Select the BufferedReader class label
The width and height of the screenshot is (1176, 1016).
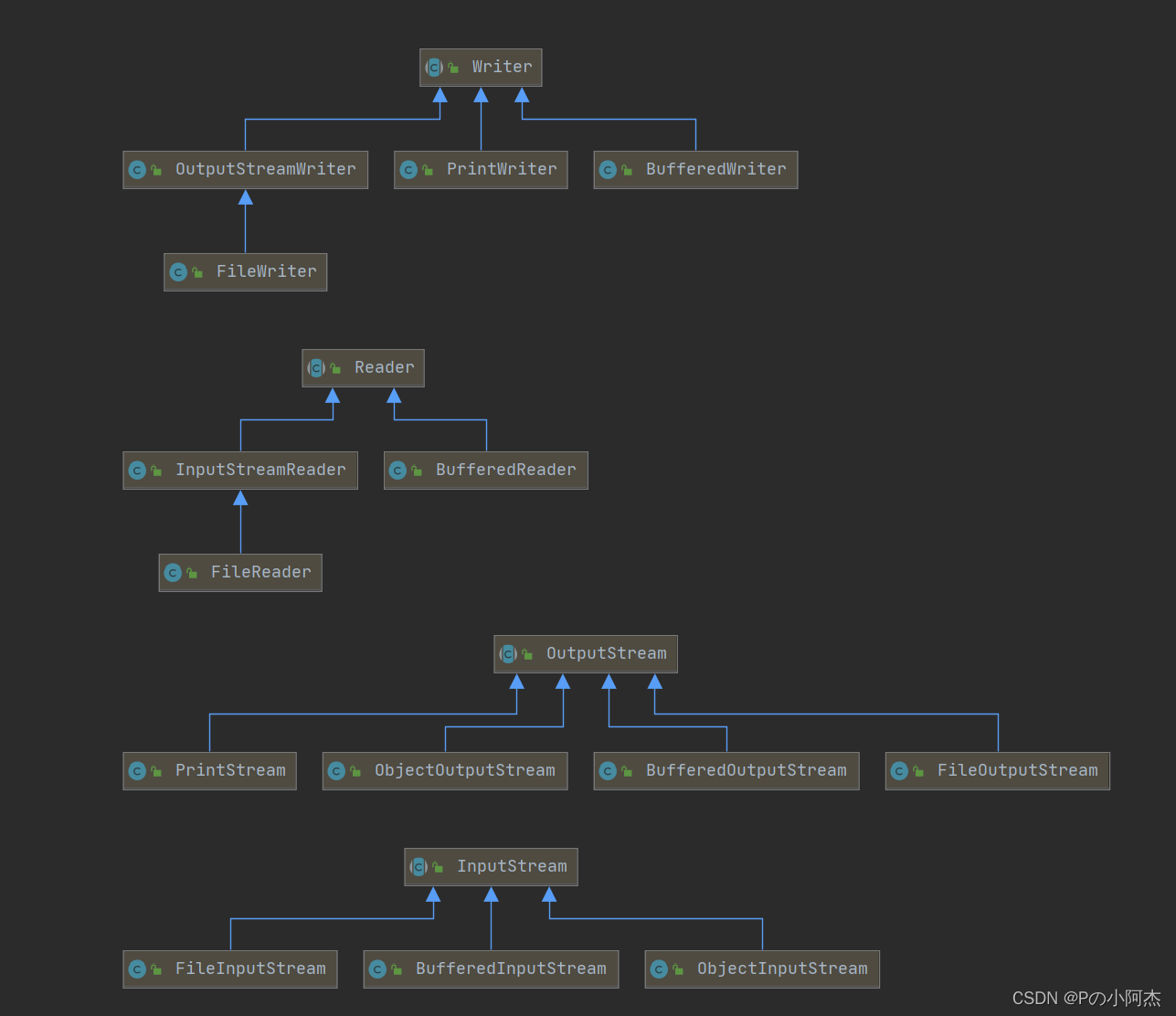point(506,470)
